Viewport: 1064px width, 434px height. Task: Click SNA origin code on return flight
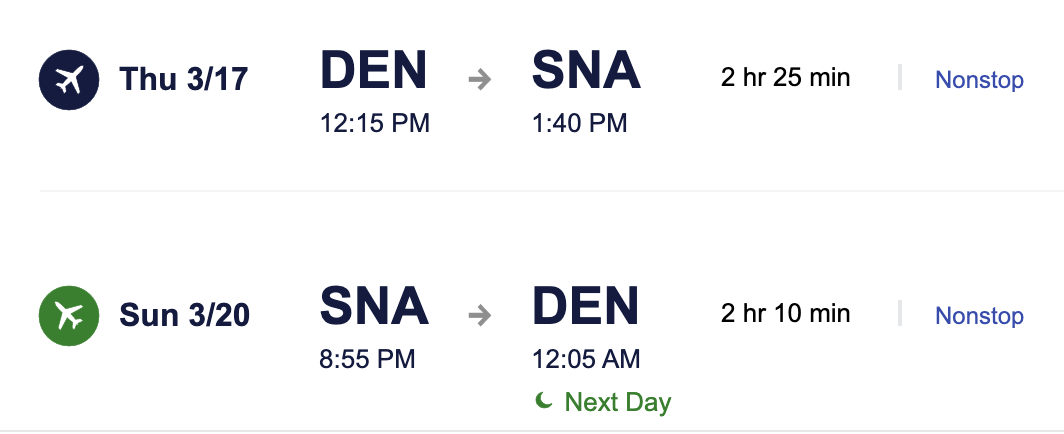click(x=374, y=306)
